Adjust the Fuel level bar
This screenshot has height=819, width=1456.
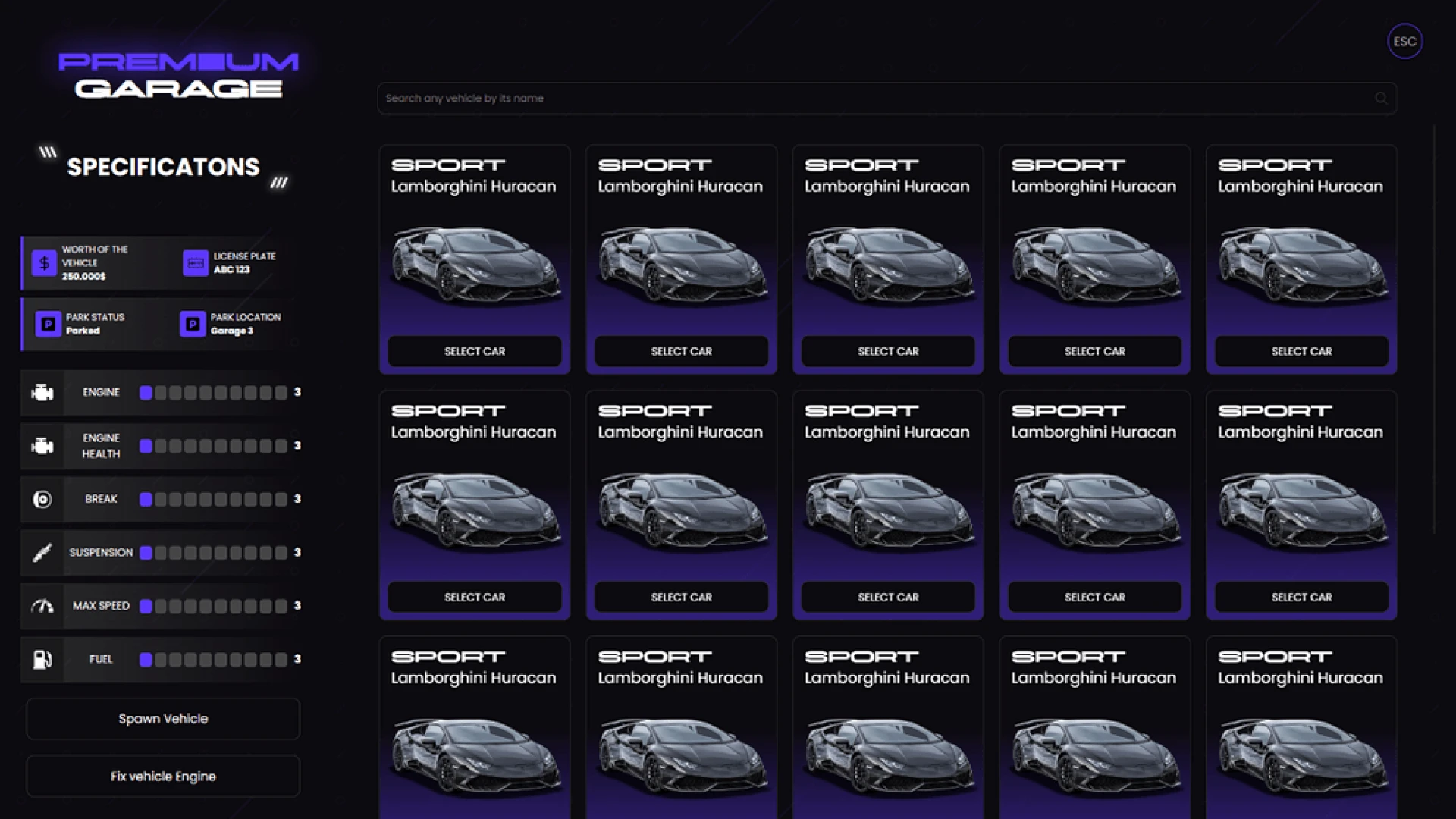tap(213, 659)
